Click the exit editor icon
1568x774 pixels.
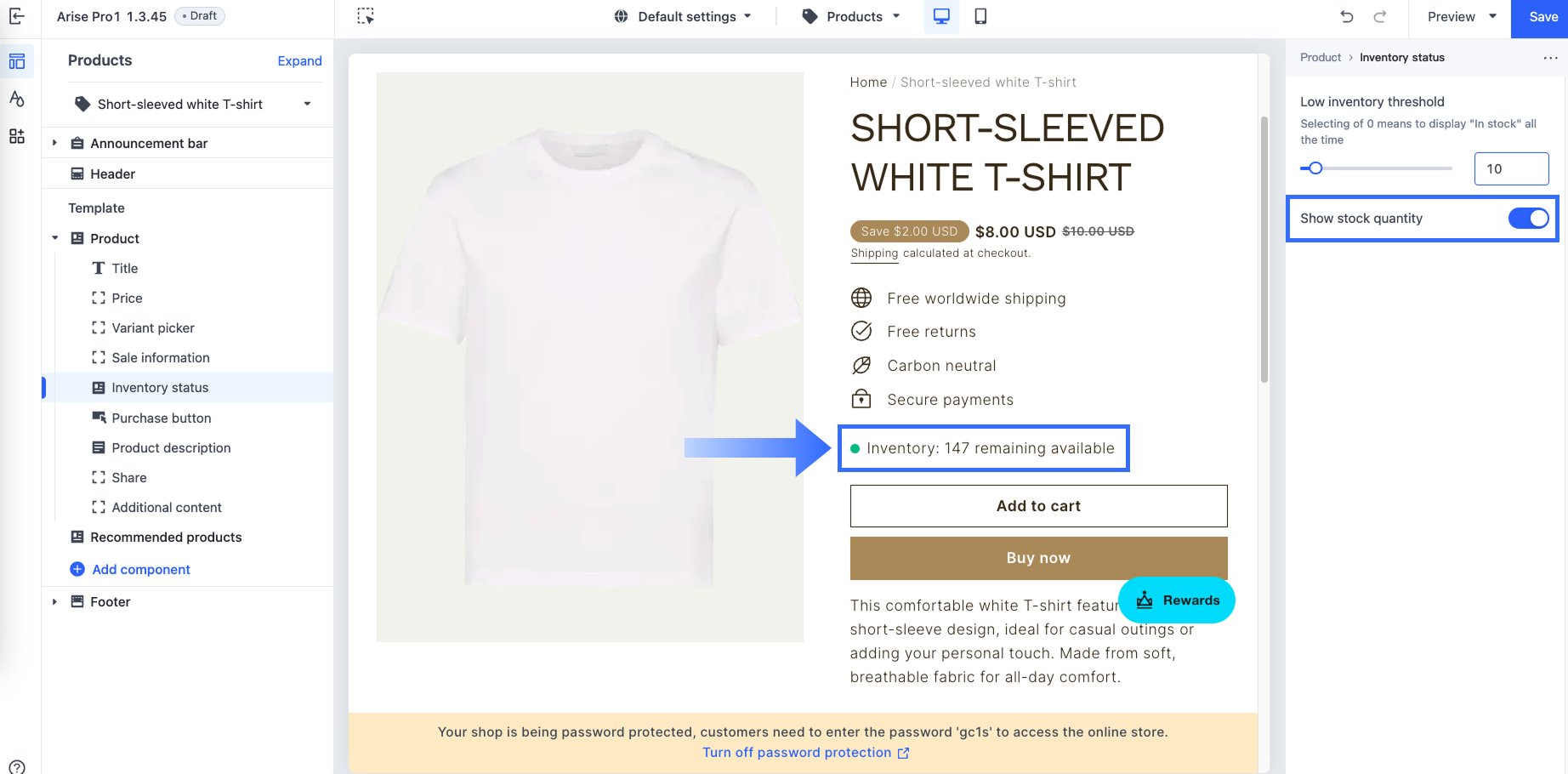17,16
